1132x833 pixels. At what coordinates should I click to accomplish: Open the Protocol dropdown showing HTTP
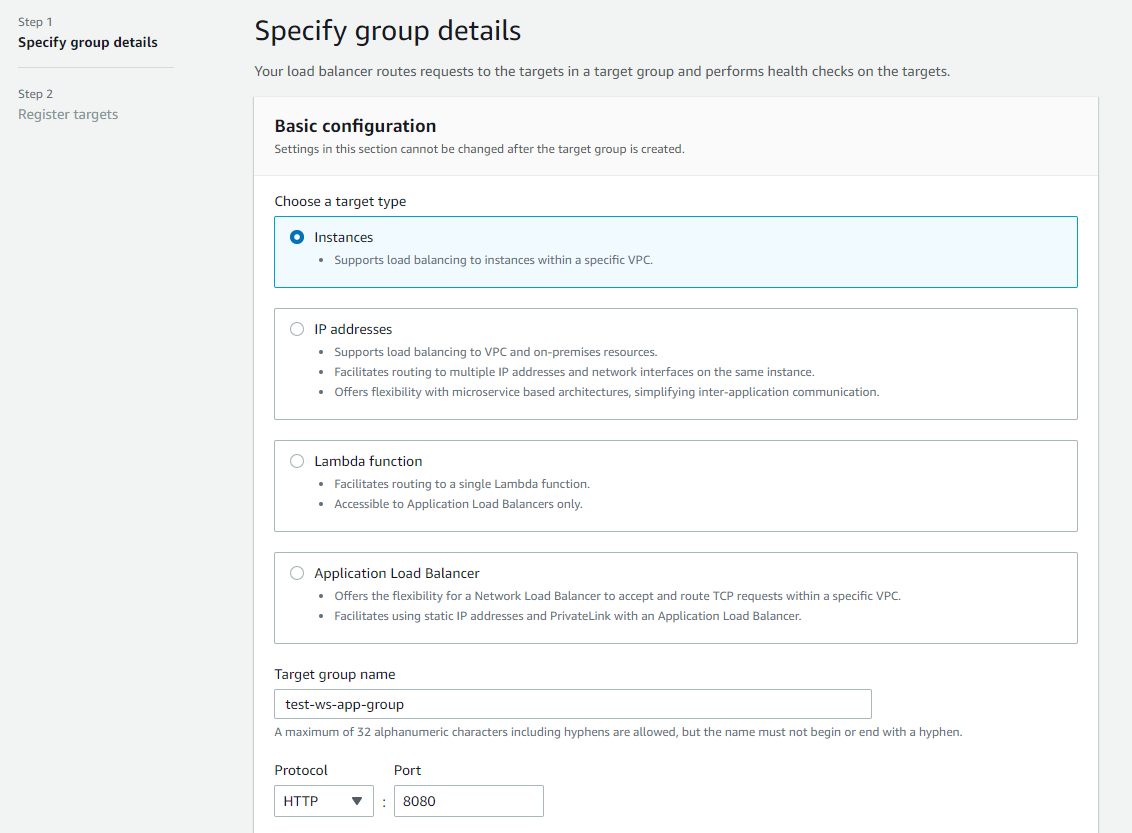click(x=323, y=801)
